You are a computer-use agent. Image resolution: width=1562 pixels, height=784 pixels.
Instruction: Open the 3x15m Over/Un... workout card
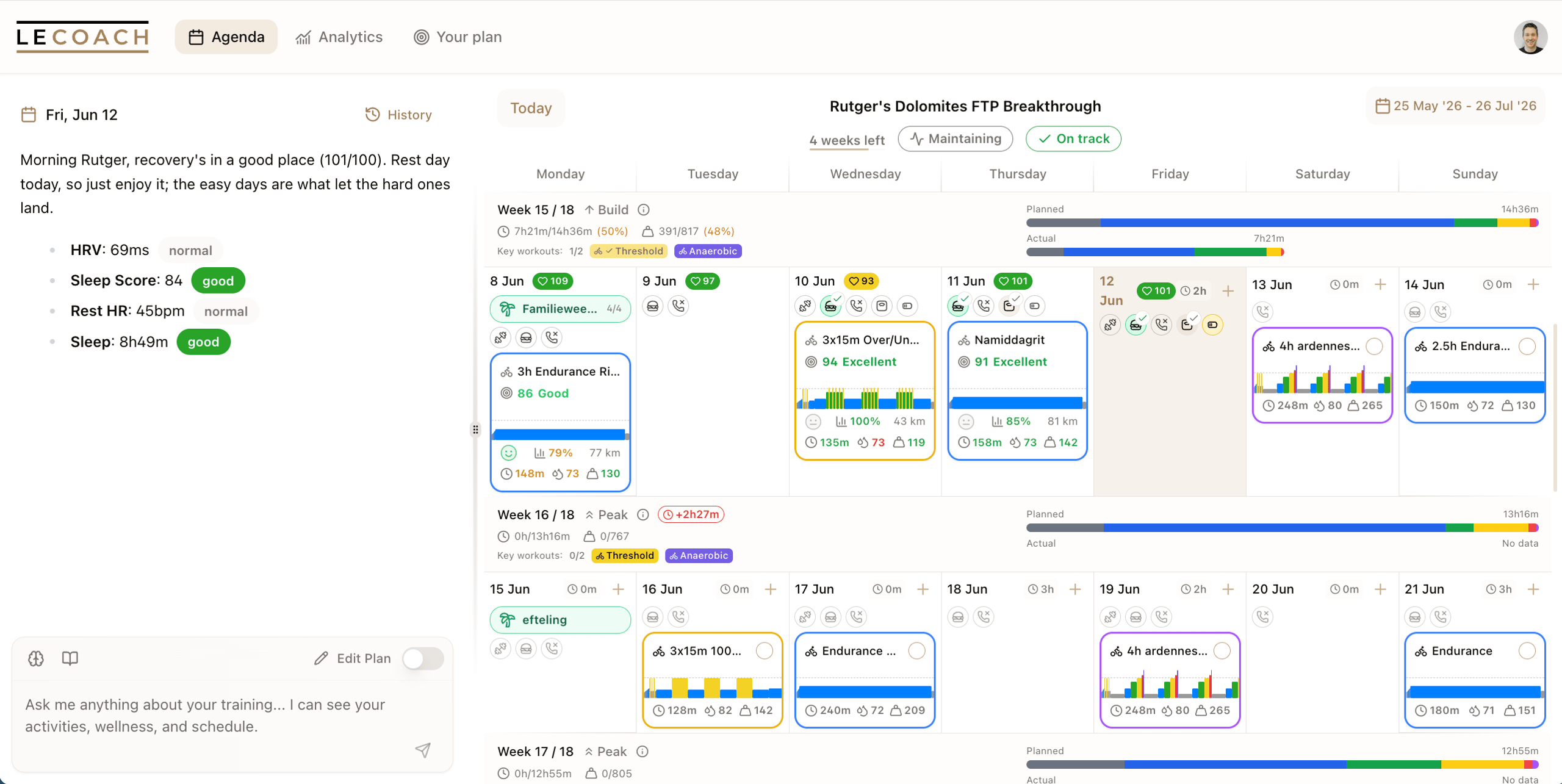pos(865,390)
